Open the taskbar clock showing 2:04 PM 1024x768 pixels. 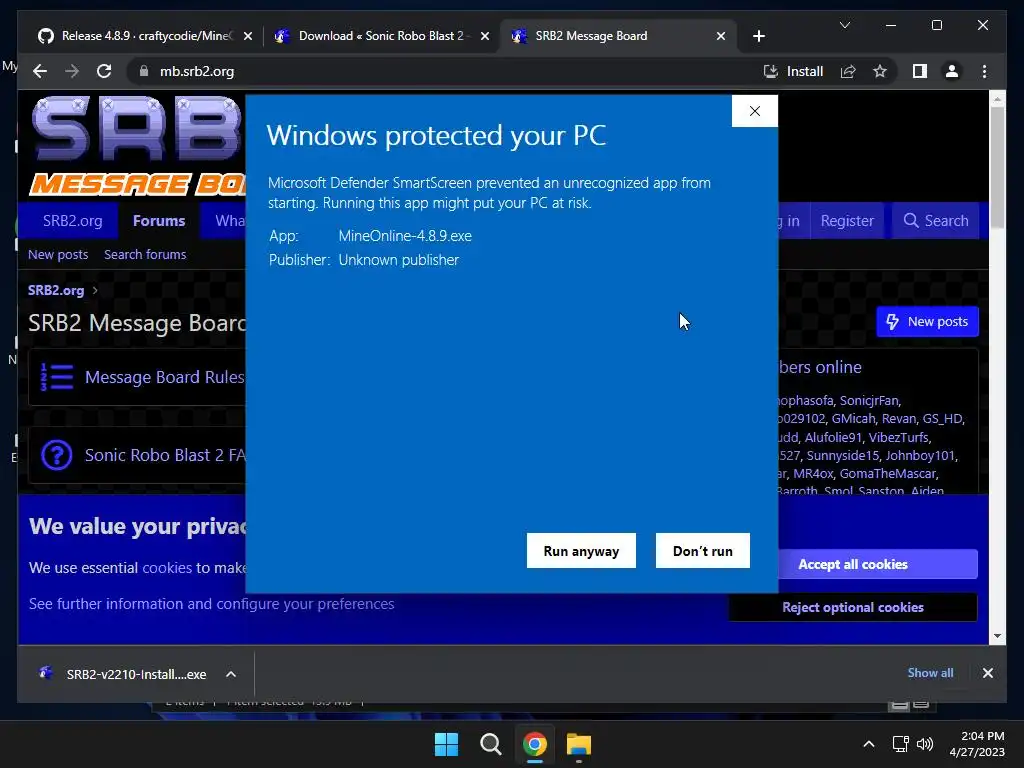click(x=976, y=744)
